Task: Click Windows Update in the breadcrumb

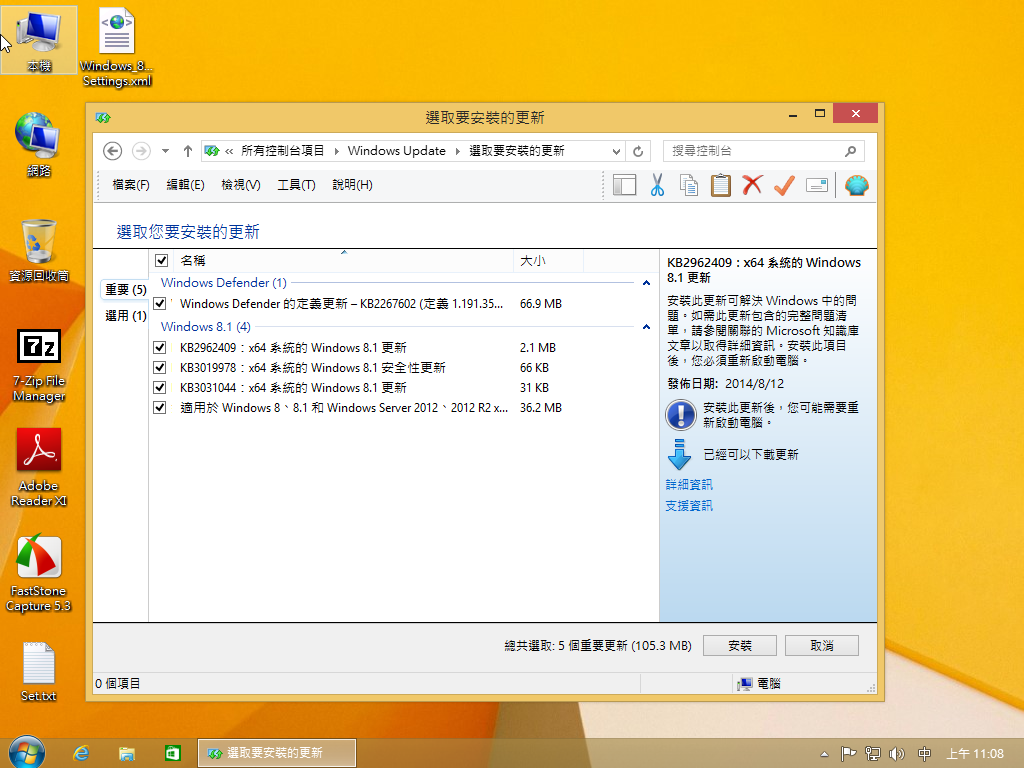Action: click(396, 151)
